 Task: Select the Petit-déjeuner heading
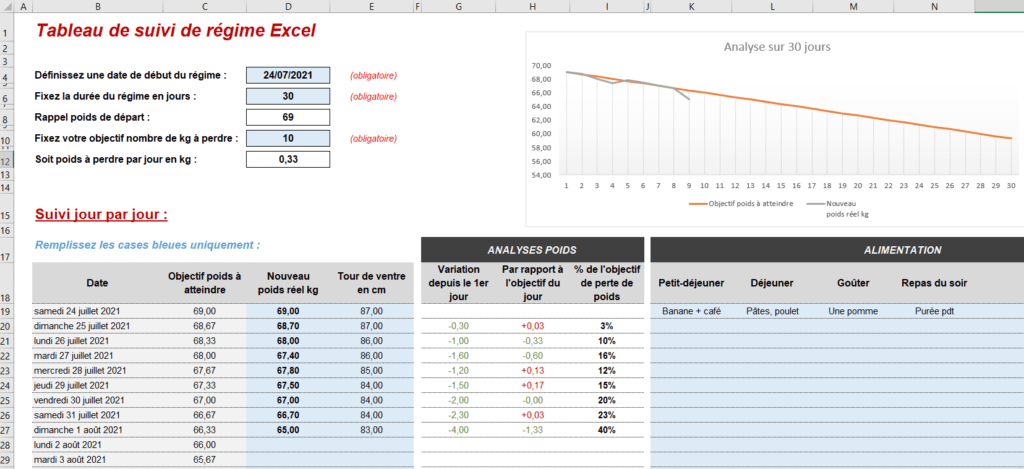coord(691,283)
